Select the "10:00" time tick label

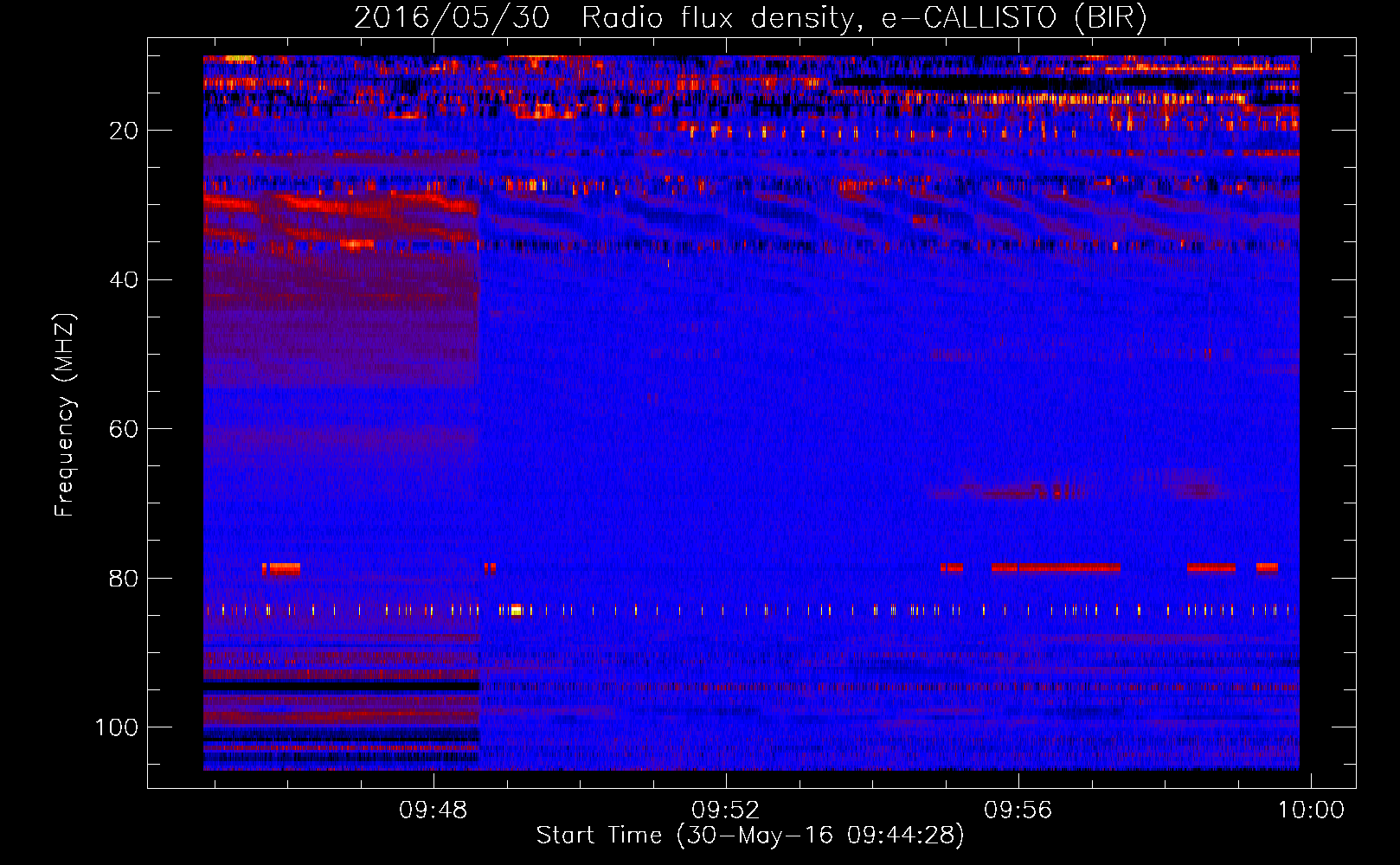coord(1312,811)
